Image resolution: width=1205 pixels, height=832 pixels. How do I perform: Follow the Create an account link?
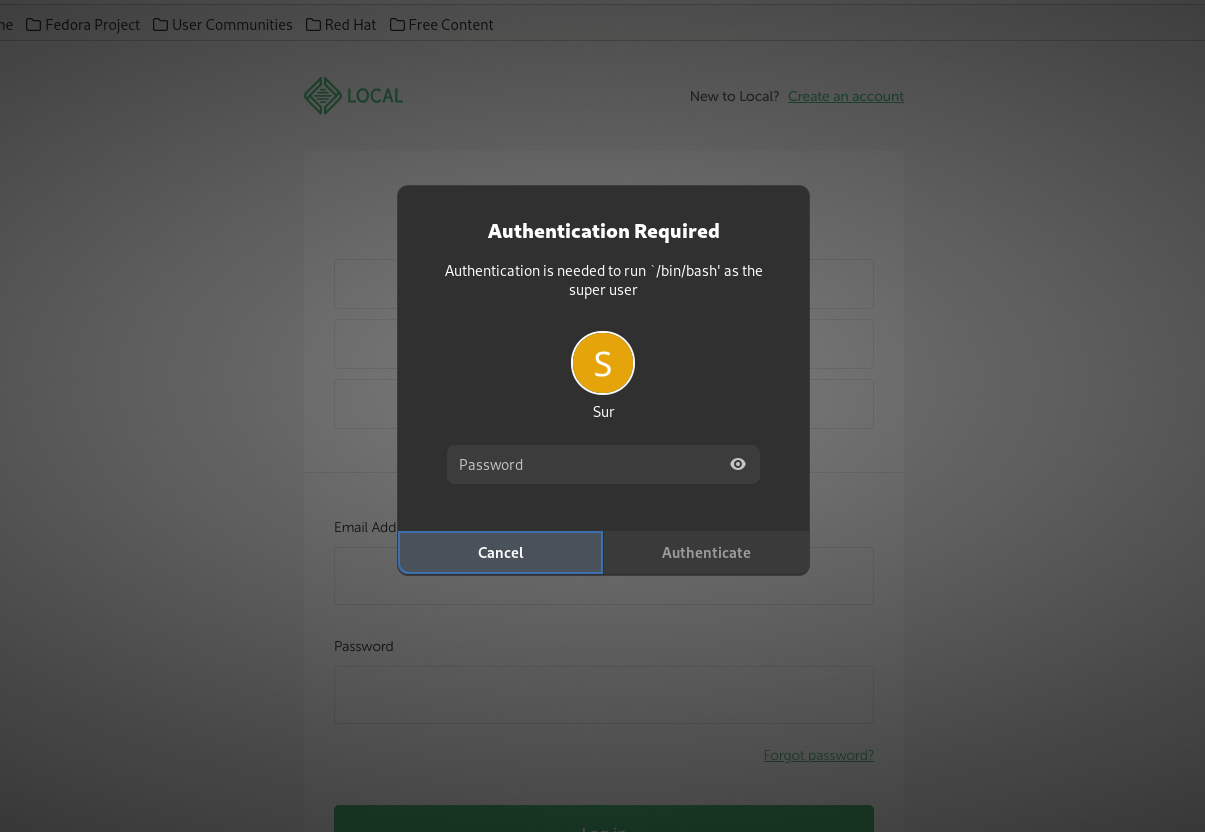[x=845, y=96]
